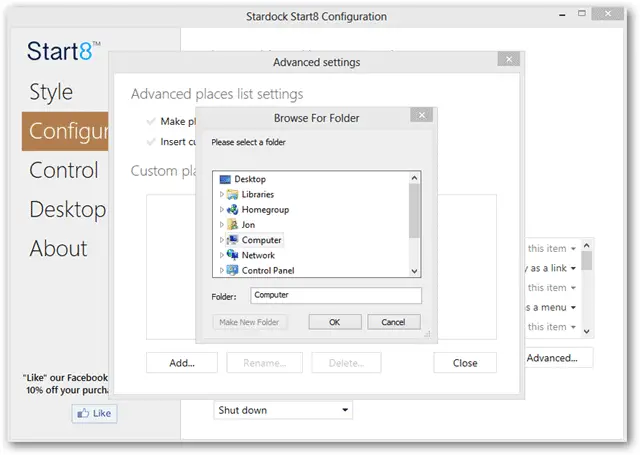Open the Style section in sidebar
Image resolution: width=640 pixels, height=455 pixels.
[x=51, y=92]
